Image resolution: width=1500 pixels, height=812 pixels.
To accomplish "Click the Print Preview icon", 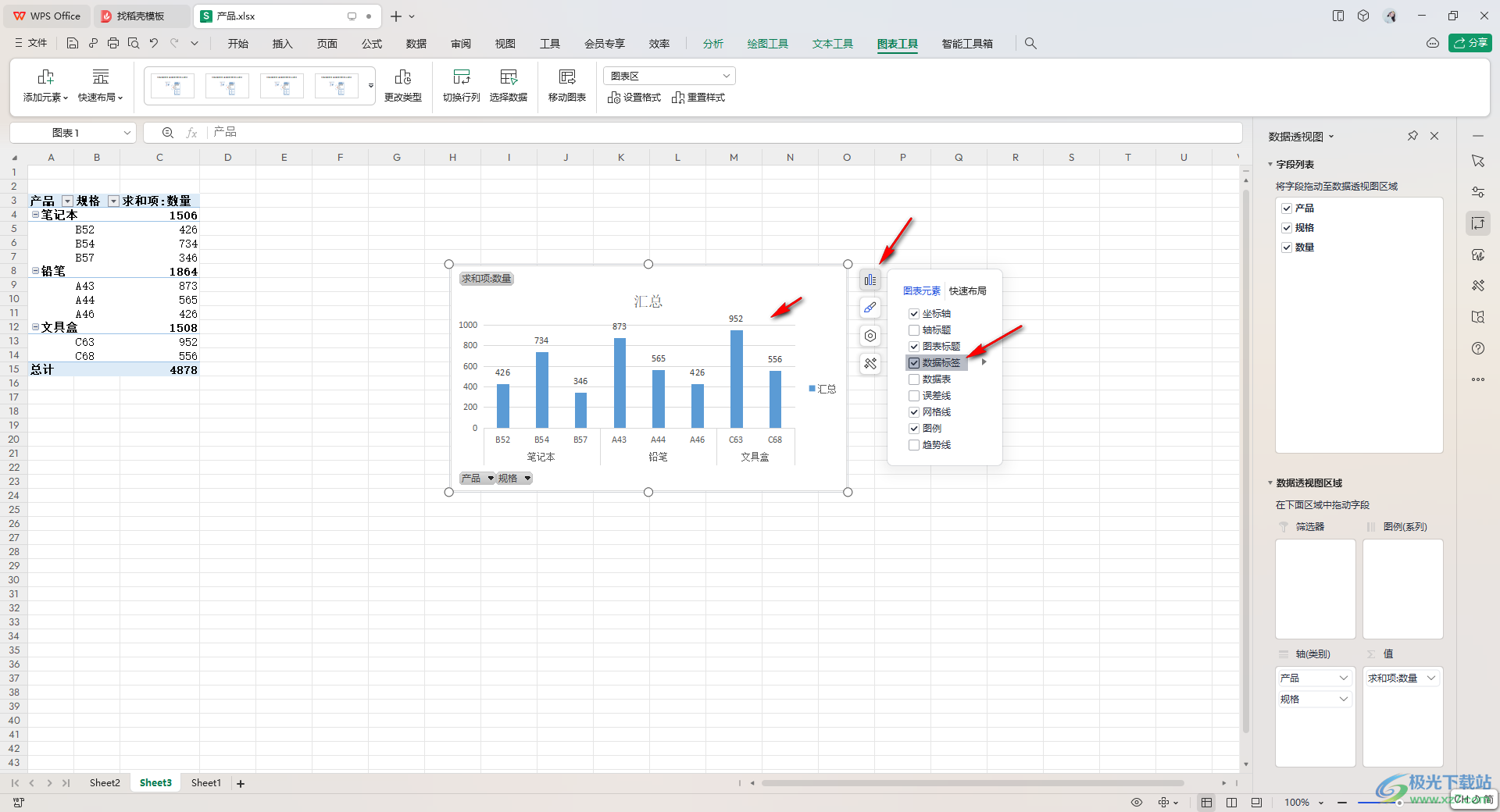I will click(x=134, y=44).
